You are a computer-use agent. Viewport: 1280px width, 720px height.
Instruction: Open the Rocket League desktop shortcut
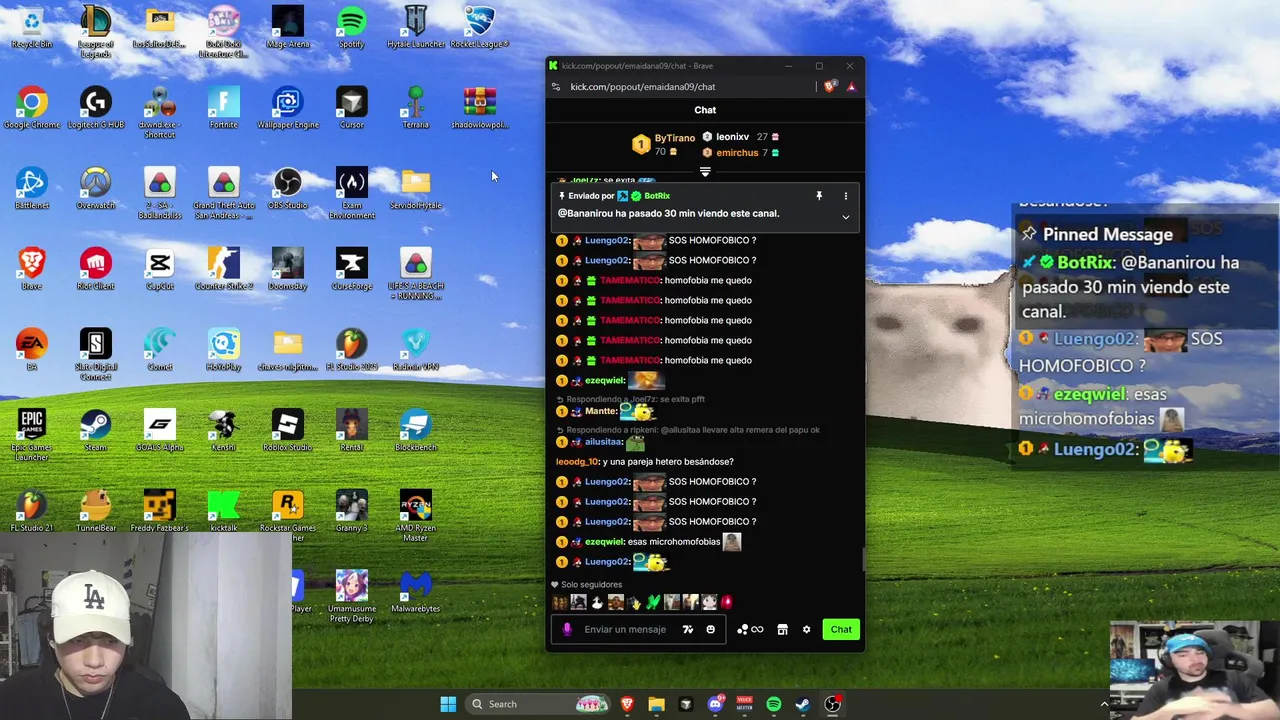click(480, 27)
